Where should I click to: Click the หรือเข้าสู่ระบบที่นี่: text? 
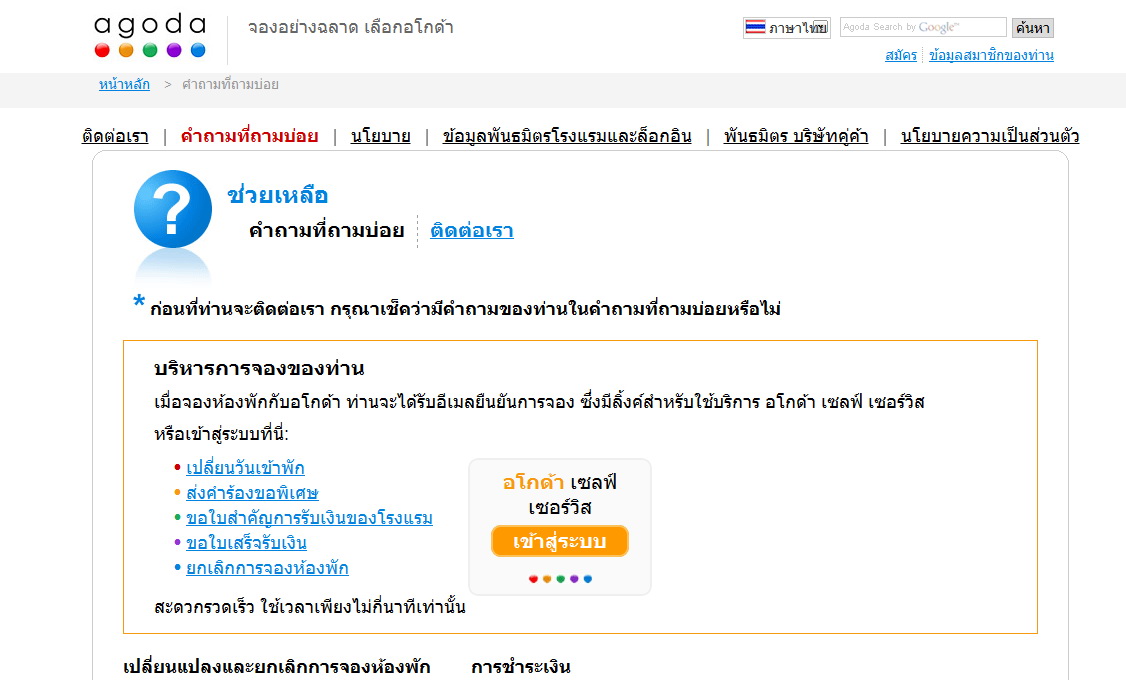point(221,434)
